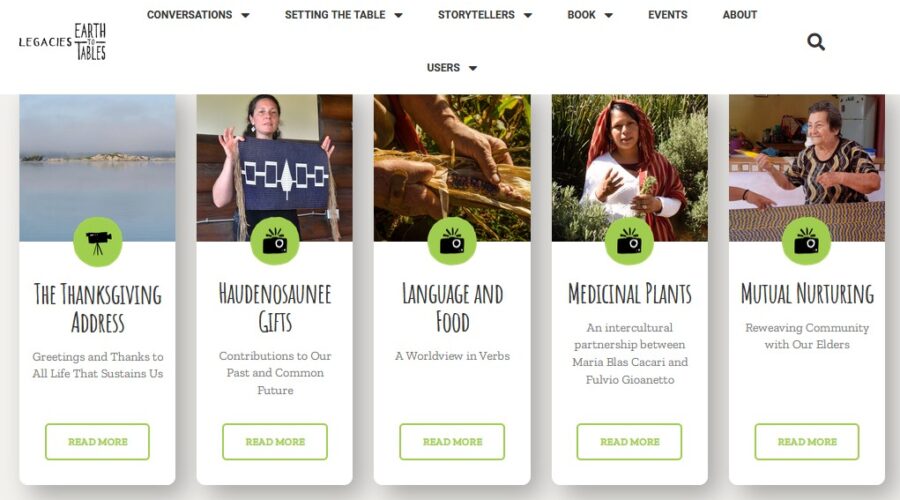Click photo camera icon on Language and Food card
Viewport: 900px width, 500px height.
[452, 242]
